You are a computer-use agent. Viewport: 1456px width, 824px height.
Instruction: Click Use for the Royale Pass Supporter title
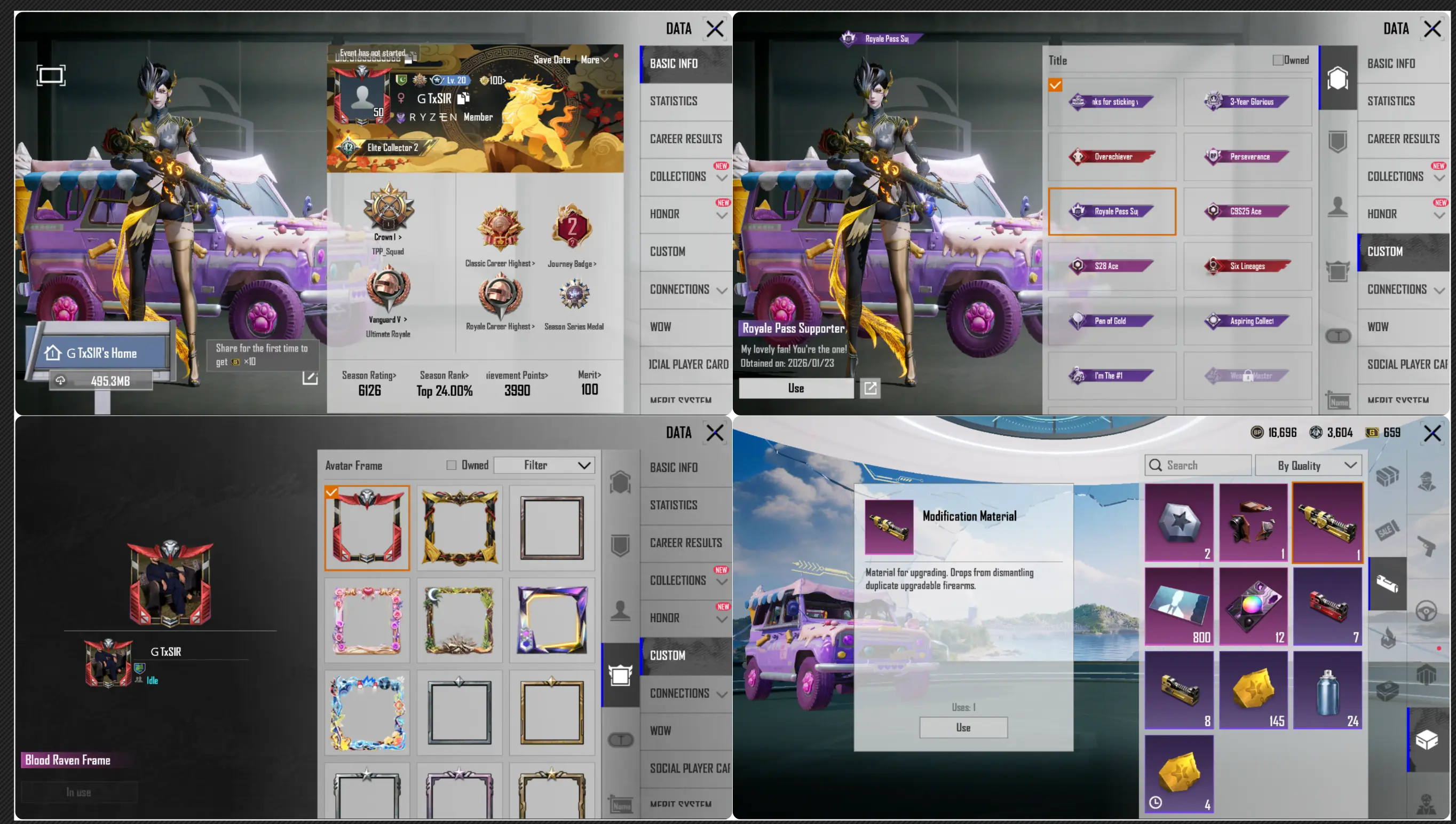tap(796, 388)
